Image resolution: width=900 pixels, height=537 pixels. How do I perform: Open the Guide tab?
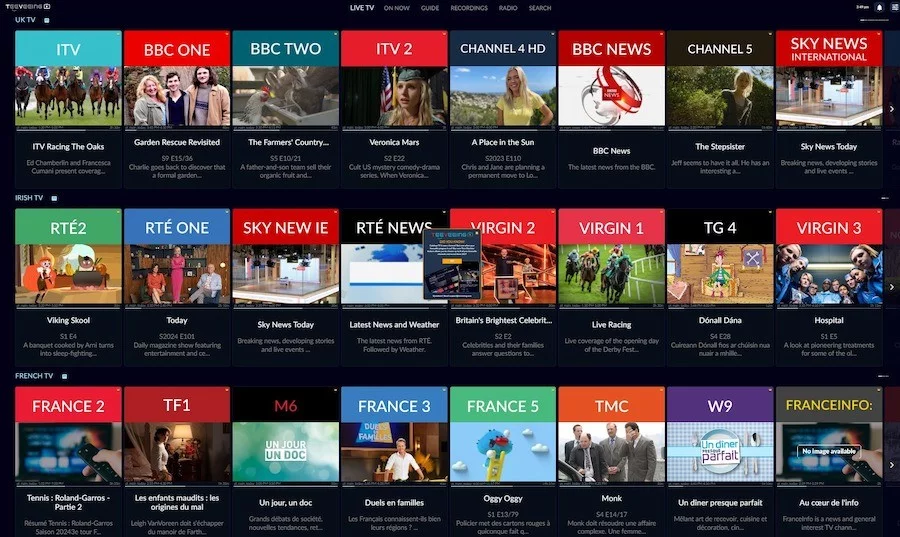[430, 8]
